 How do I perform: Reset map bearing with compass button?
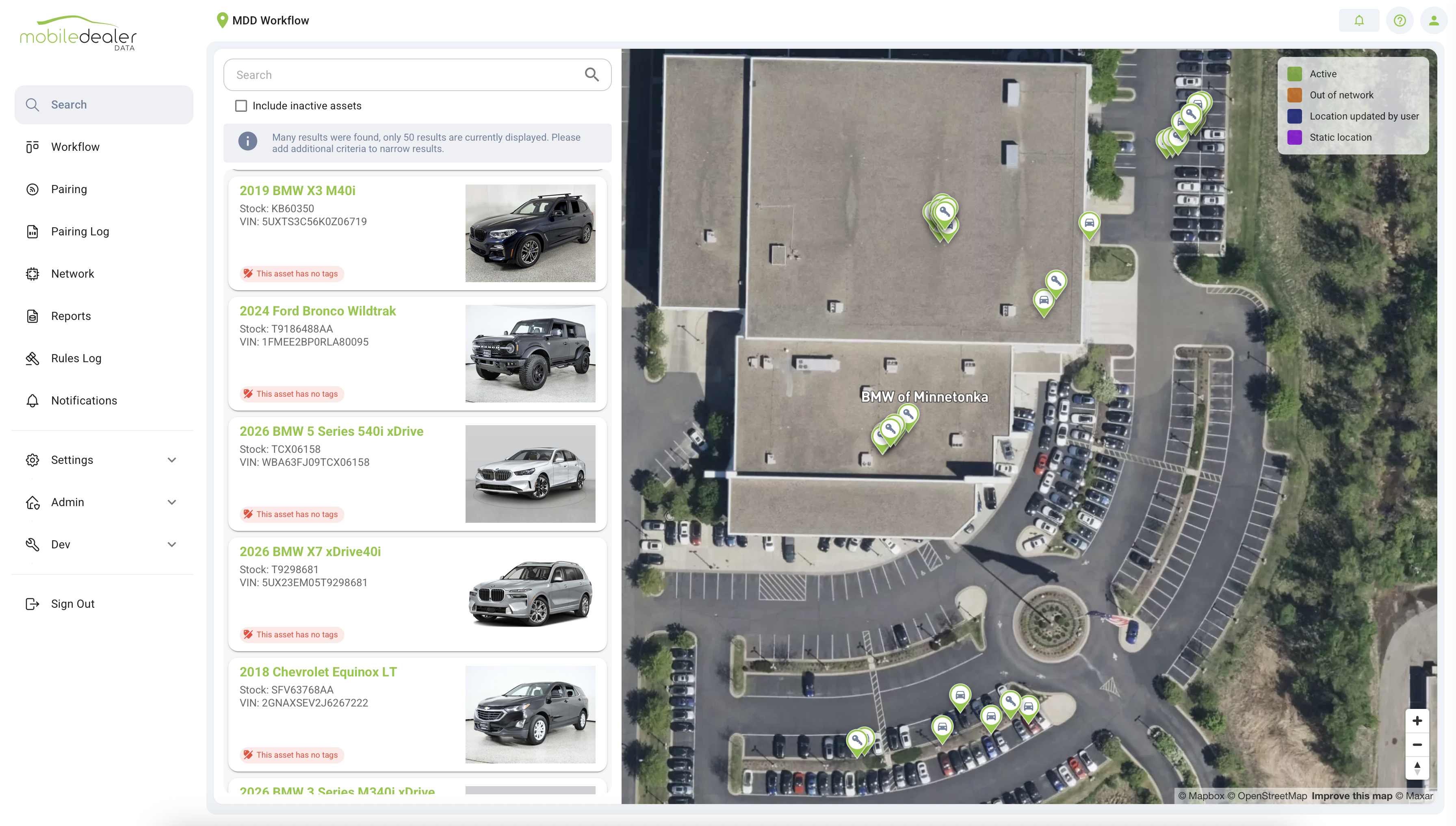(x=1417, y=768)
